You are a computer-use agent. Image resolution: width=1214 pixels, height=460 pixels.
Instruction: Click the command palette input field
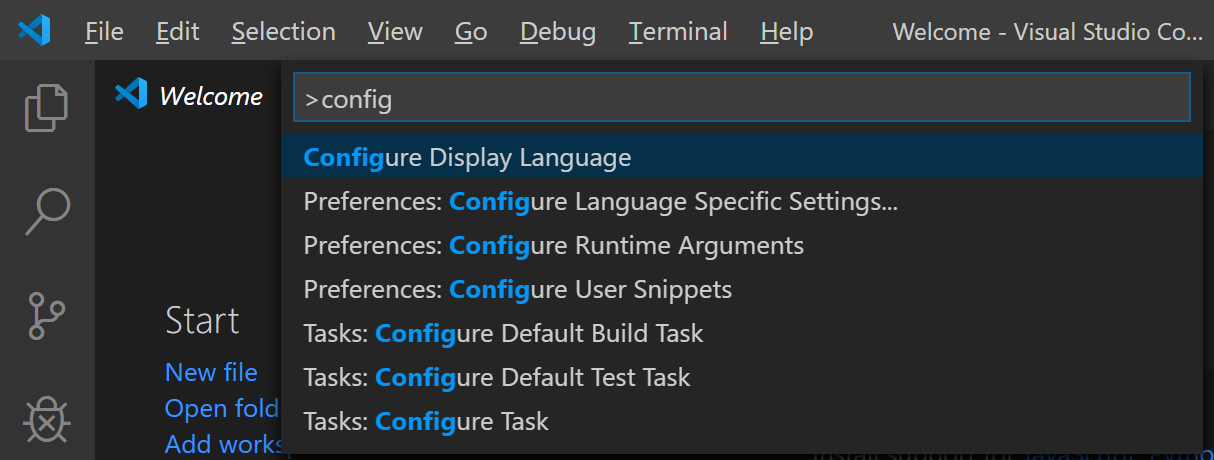(x=741, y=99)
